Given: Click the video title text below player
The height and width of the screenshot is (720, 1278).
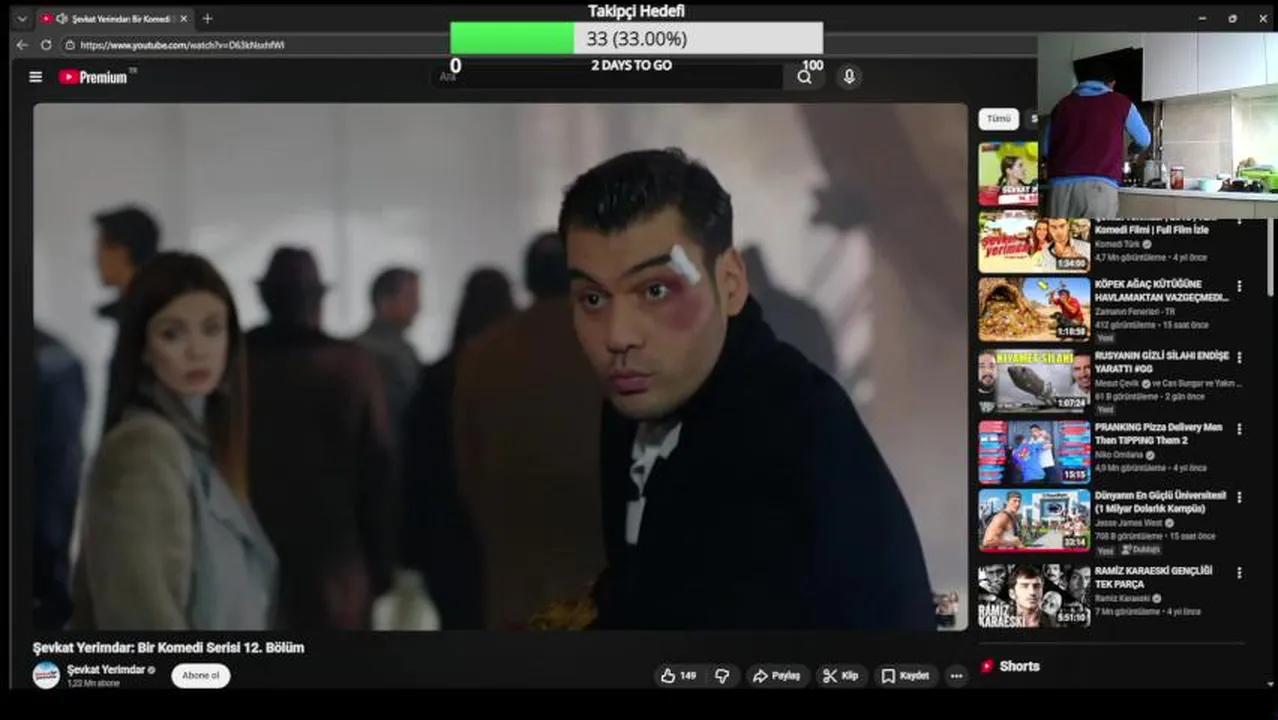Looking at the screenshot, I should tap(168, 648).
